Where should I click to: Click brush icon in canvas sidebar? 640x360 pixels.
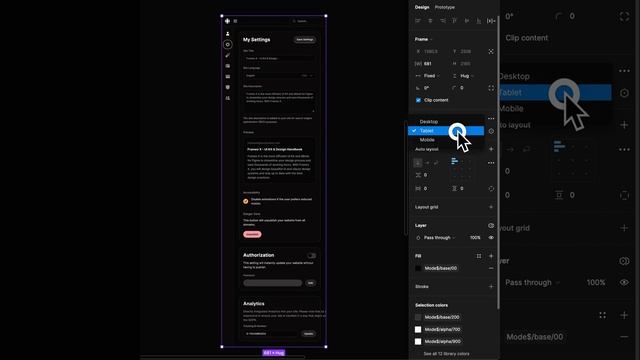[228, 55]
